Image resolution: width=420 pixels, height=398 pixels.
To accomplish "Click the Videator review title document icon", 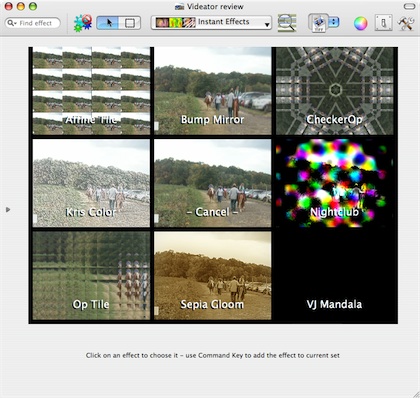I will coord(180,6).
